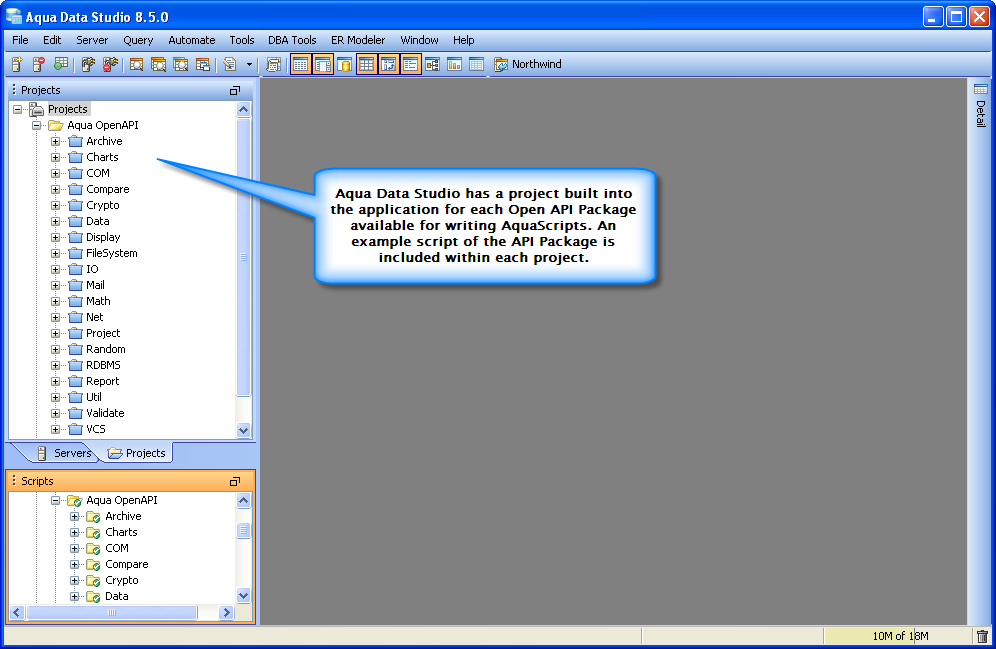Expand the Math folder node
This screenshot has width=996, height=649.
55,301
